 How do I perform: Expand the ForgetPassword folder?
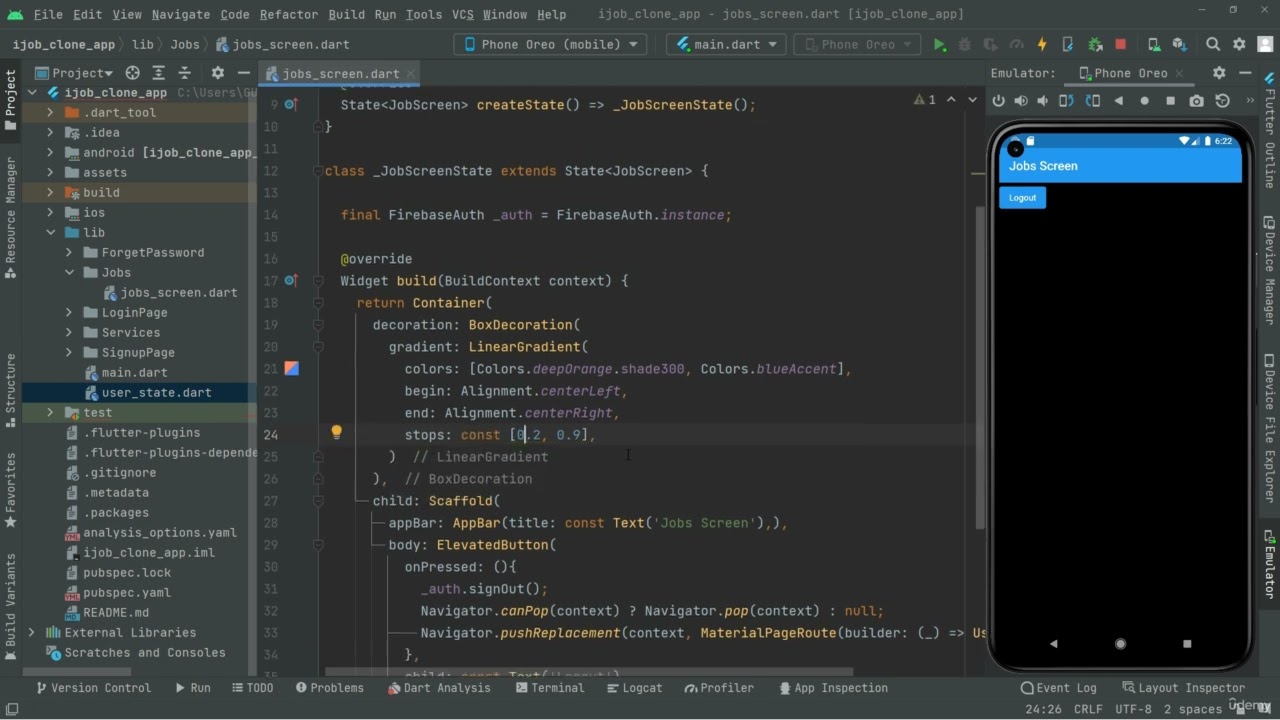(69, 253)
